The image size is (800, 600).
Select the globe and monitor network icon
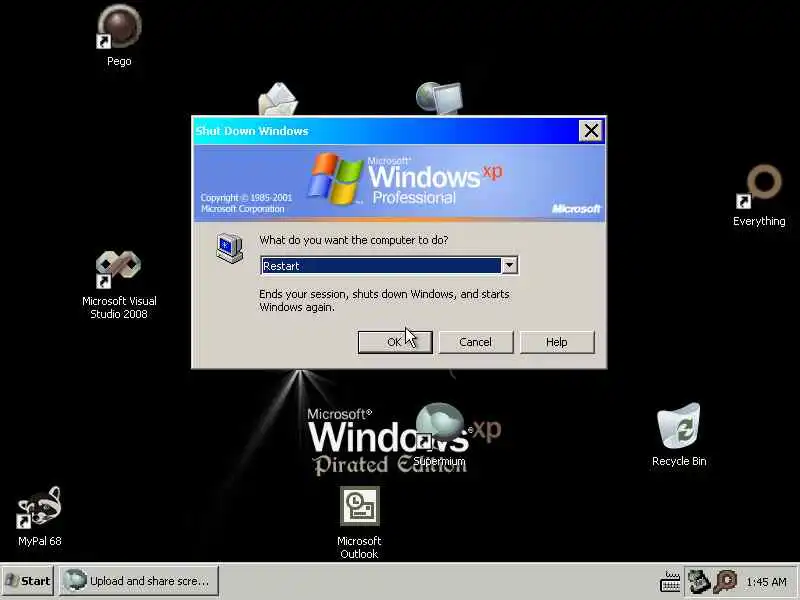point(439,97)
